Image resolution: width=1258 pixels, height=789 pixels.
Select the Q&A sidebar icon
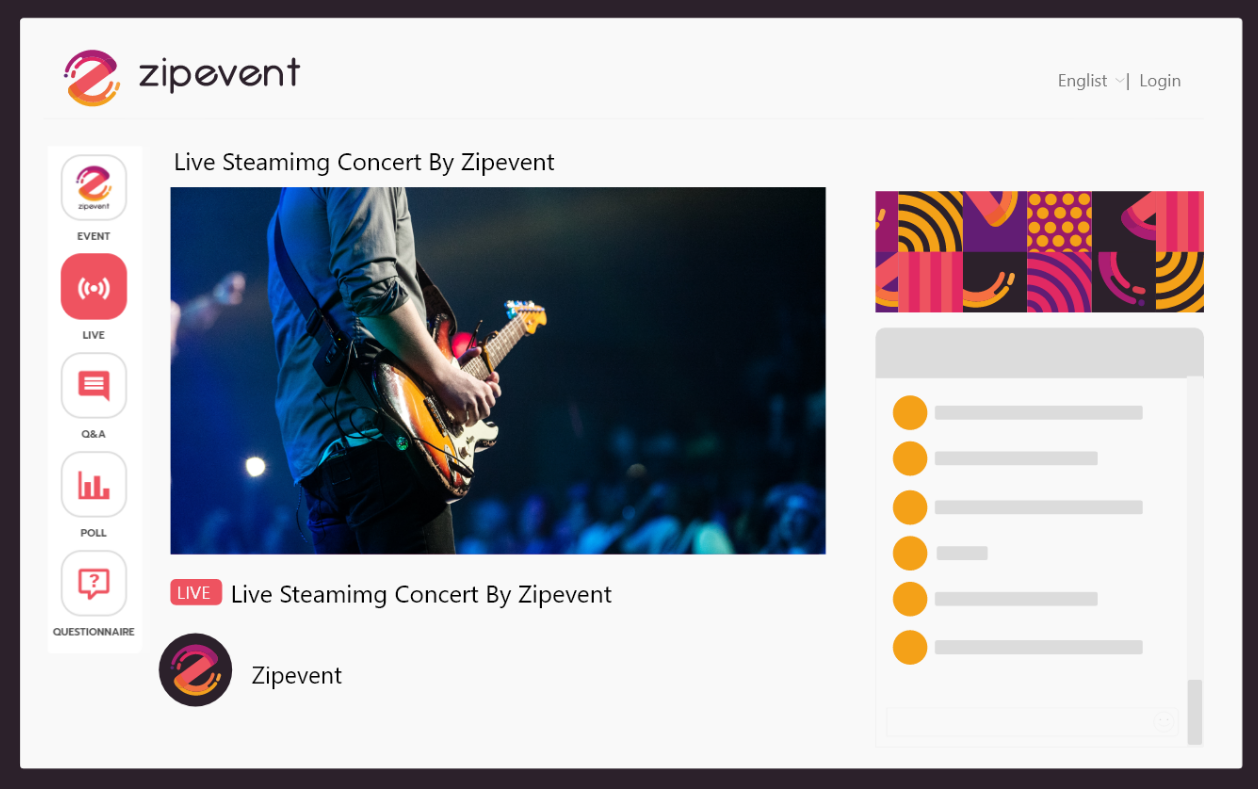click(x=93, y=385)
